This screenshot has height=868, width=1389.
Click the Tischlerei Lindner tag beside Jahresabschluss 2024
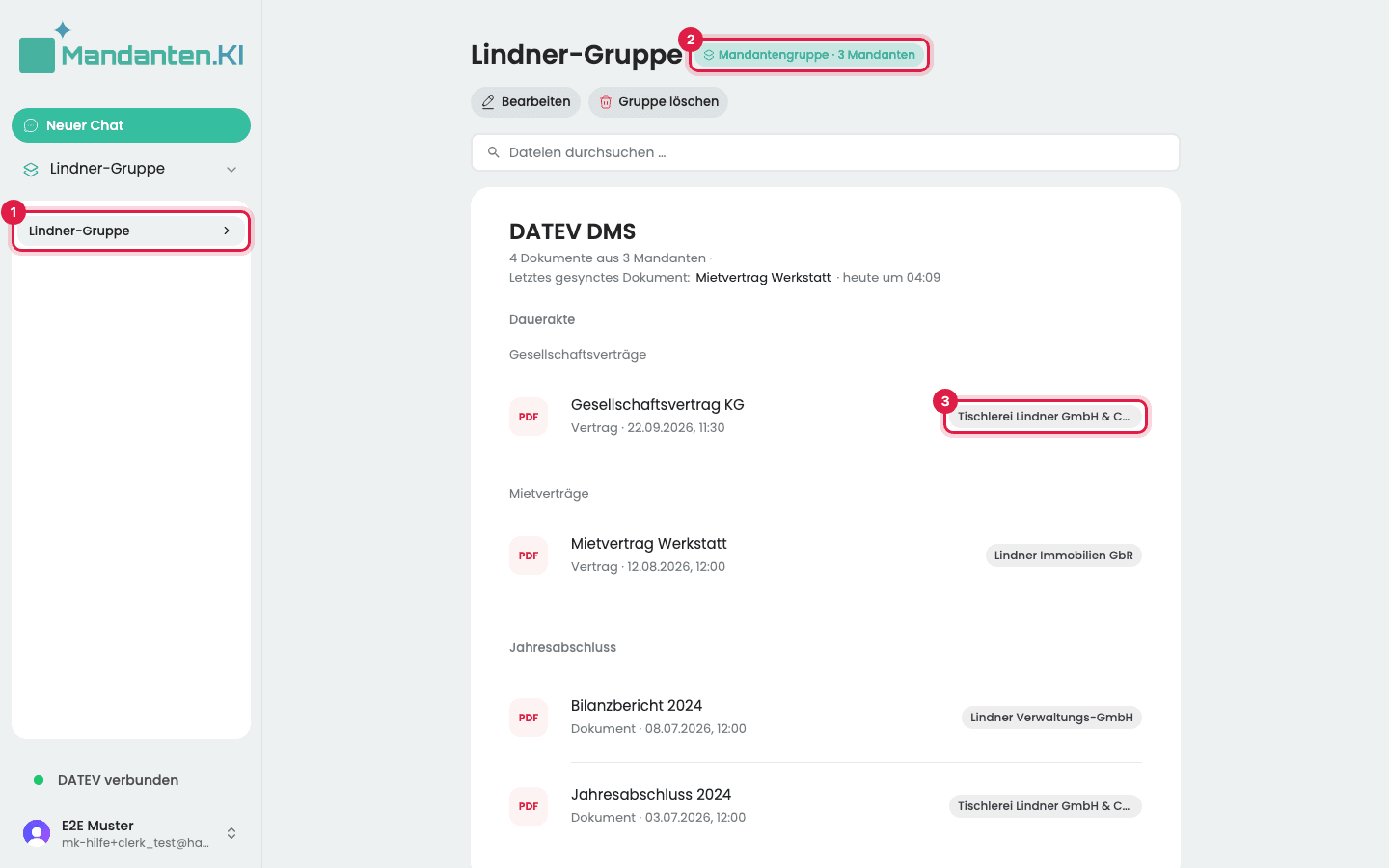1046,806
